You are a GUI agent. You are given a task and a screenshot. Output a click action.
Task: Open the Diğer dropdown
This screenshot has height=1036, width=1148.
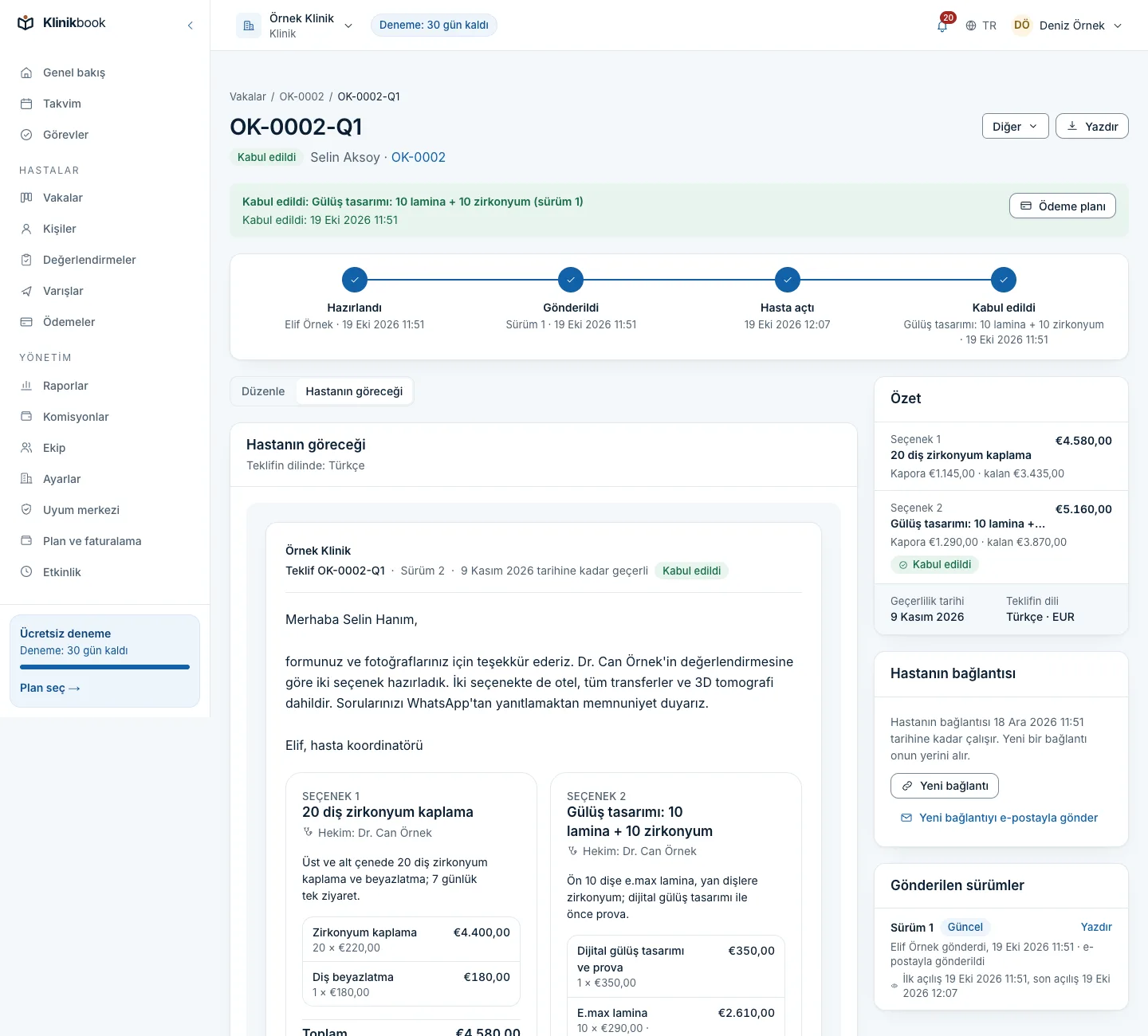[1015, 126]
